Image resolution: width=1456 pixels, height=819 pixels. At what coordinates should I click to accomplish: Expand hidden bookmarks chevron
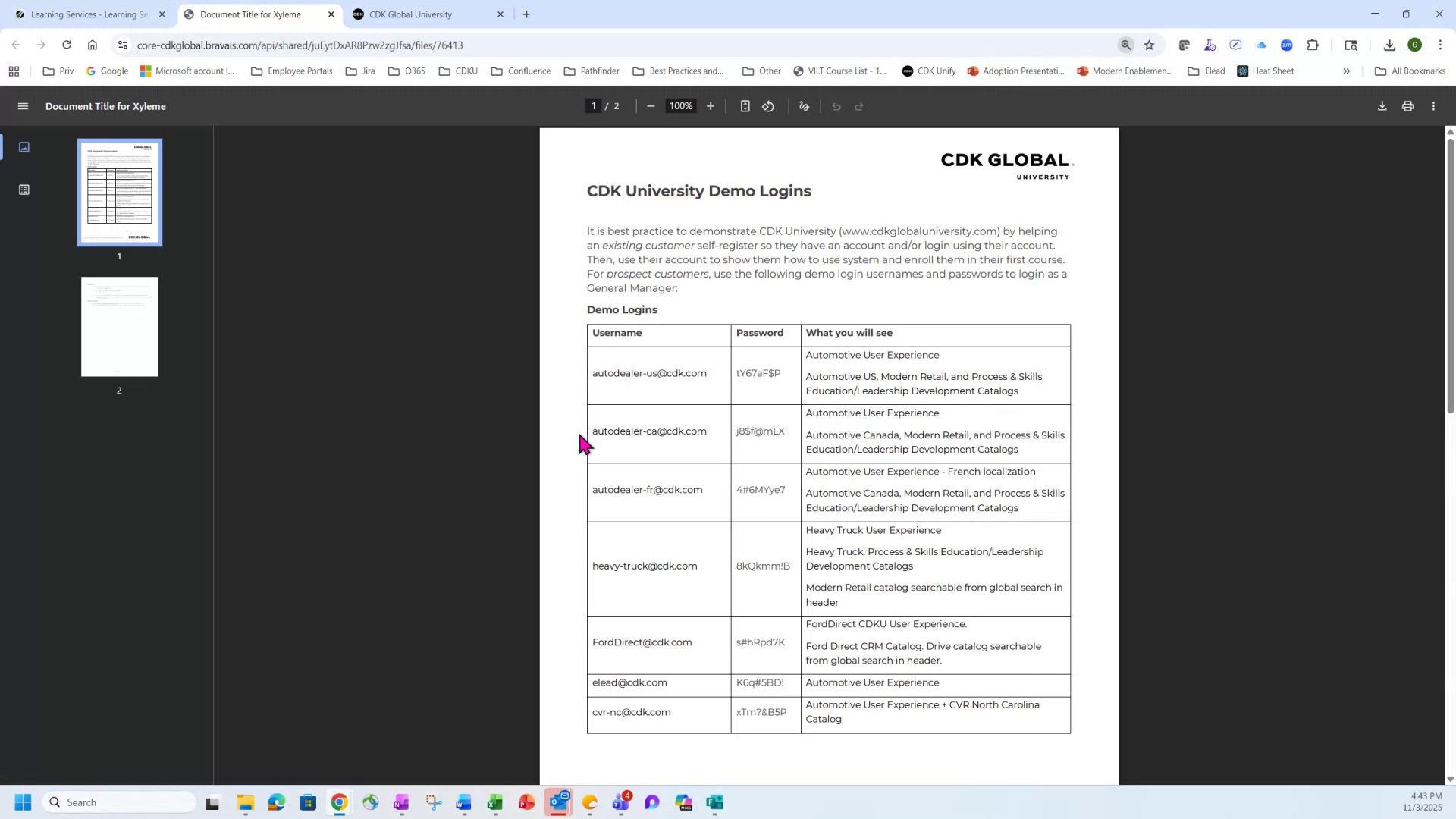[x=1347, y=71]
